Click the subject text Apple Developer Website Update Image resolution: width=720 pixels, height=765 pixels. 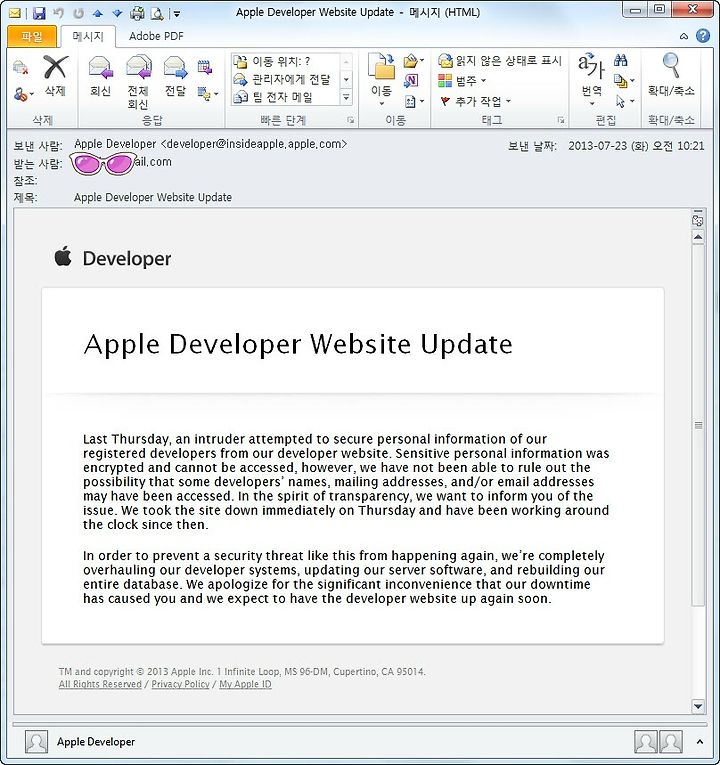click(153, 197)
